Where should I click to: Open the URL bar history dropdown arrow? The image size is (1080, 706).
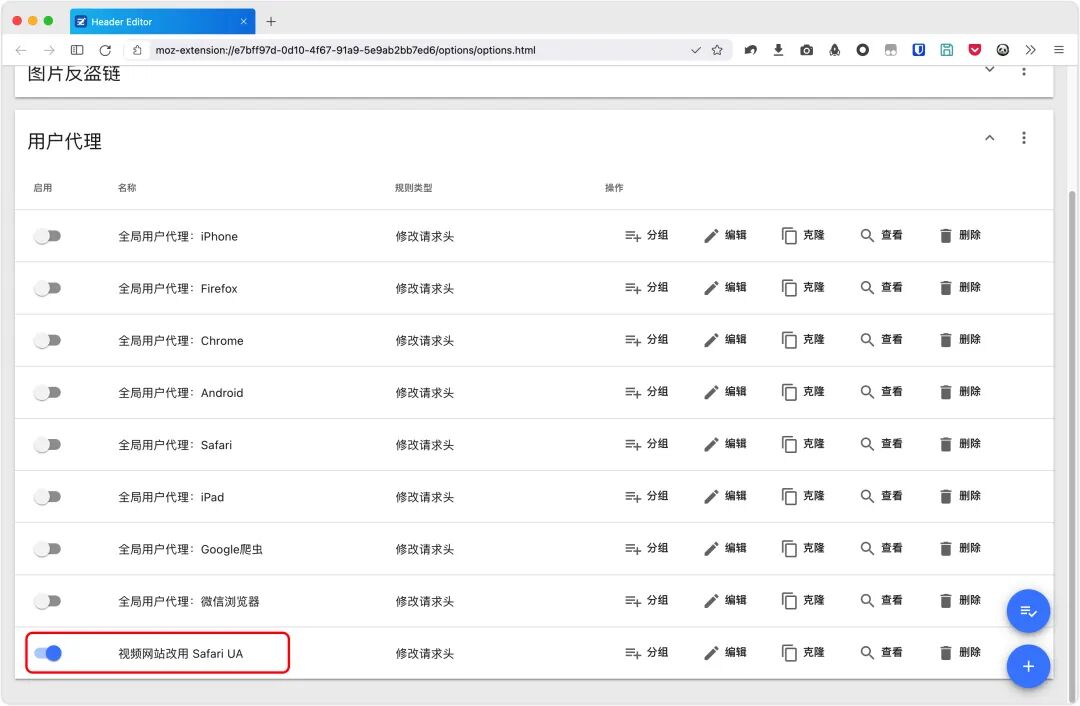696,50
